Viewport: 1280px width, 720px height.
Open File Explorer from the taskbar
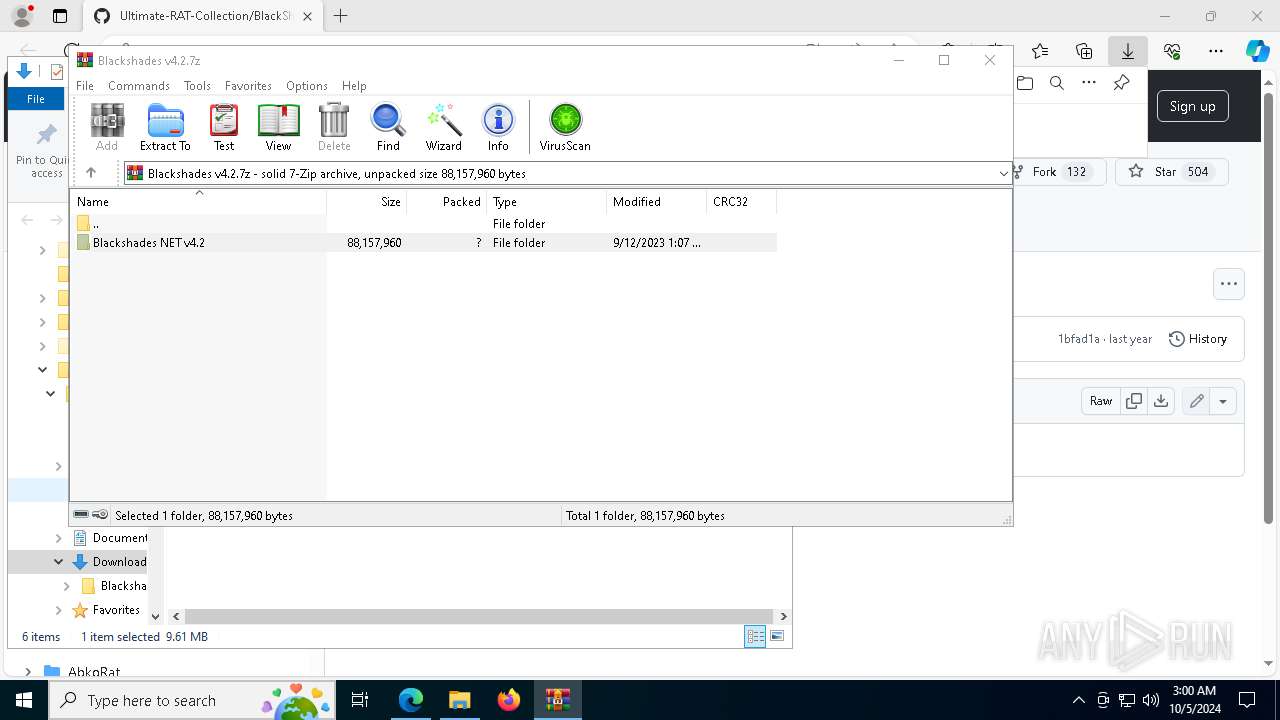(459, 700)
